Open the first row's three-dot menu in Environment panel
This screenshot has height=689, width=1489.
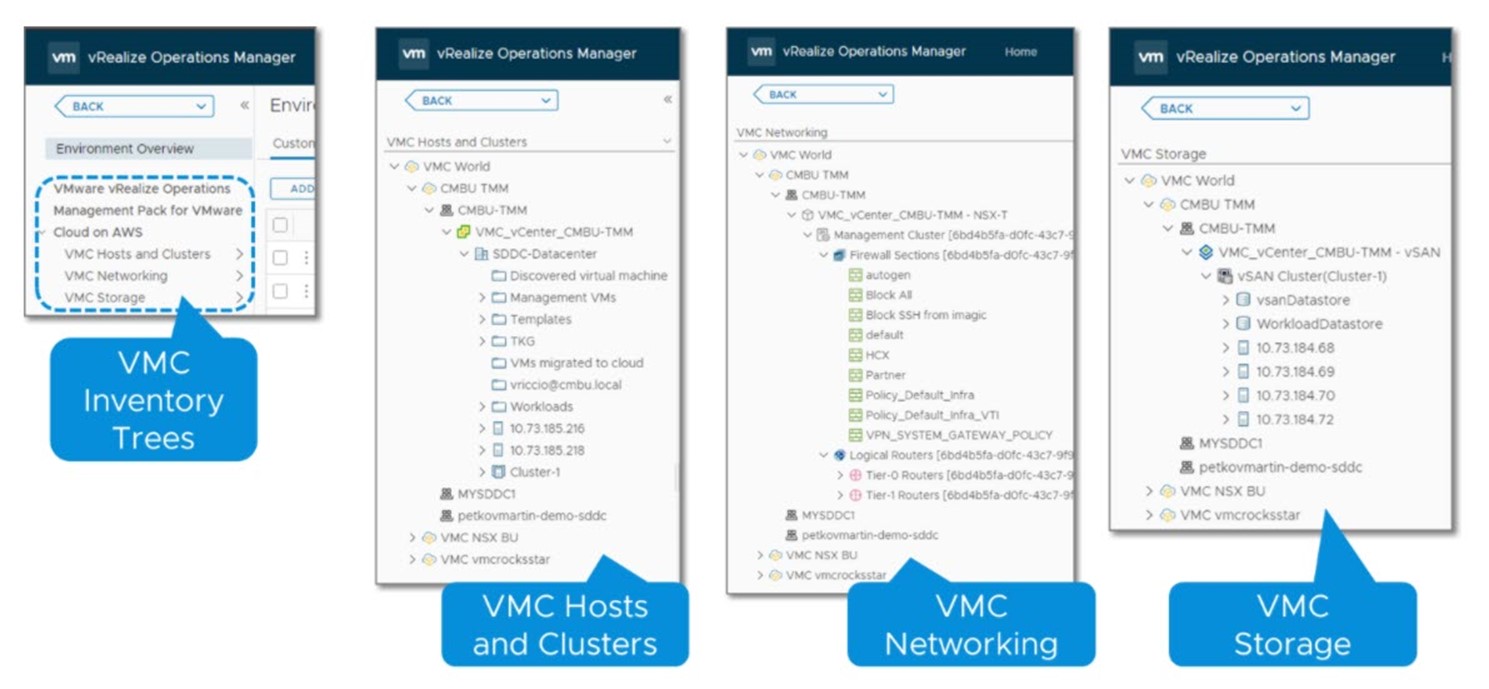click(306, 258)
